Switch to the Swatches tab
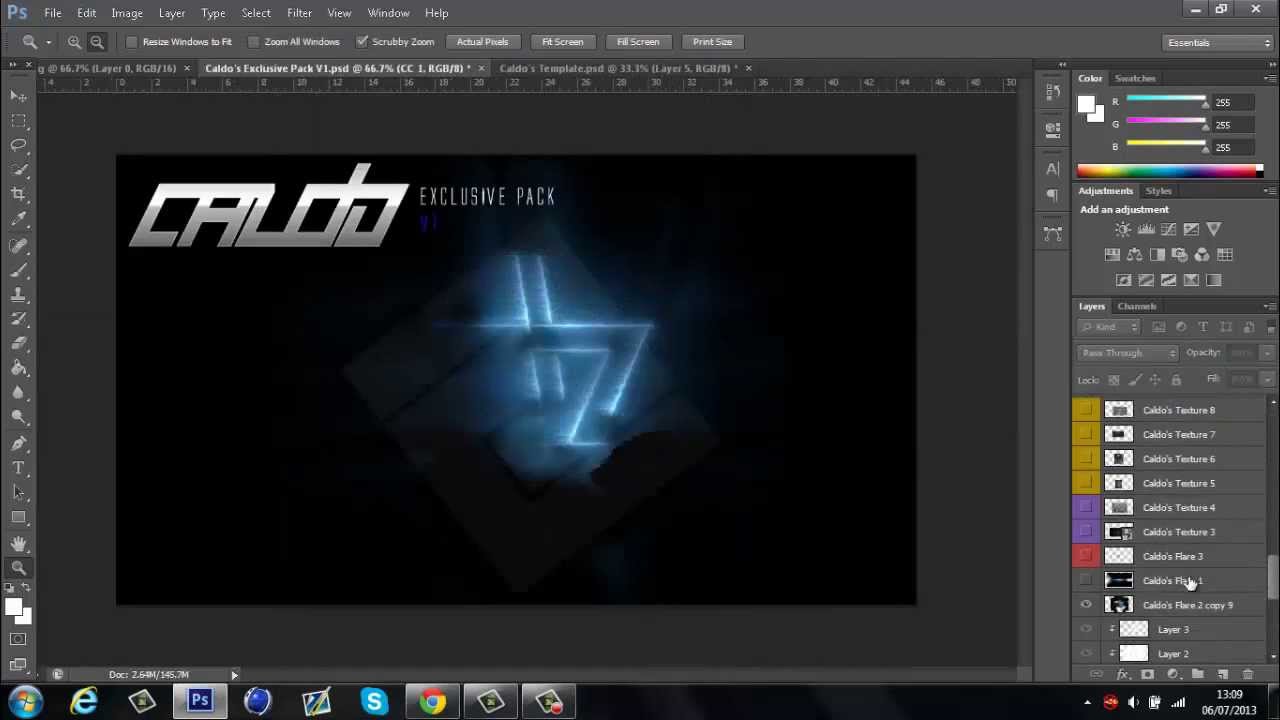 point(1135,78)
